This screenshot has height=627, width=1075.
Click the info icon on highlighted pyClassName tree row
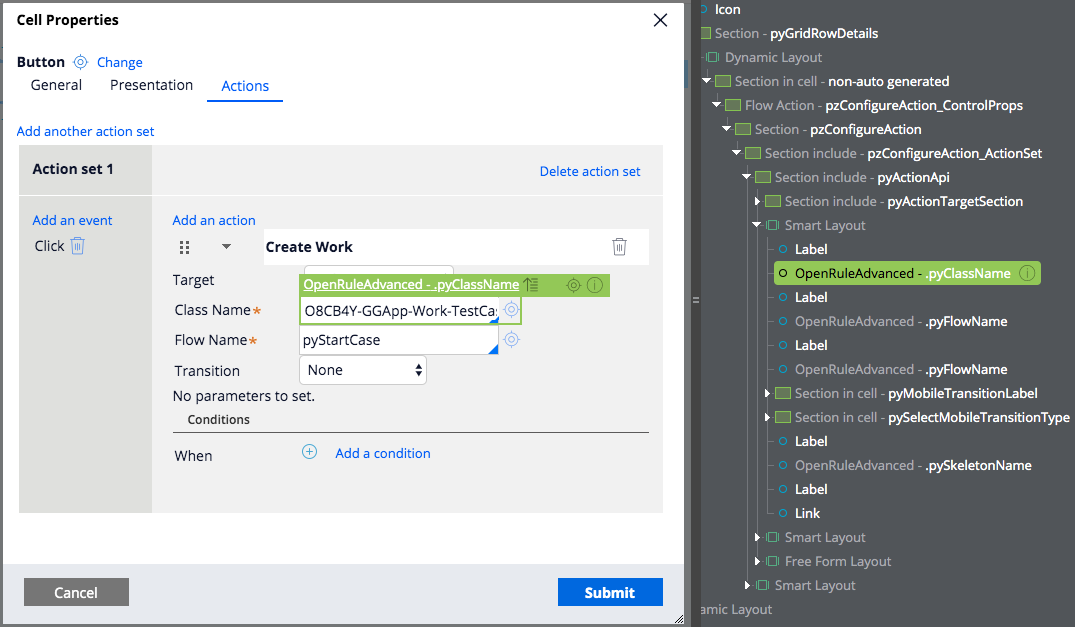pos(1027,273)
